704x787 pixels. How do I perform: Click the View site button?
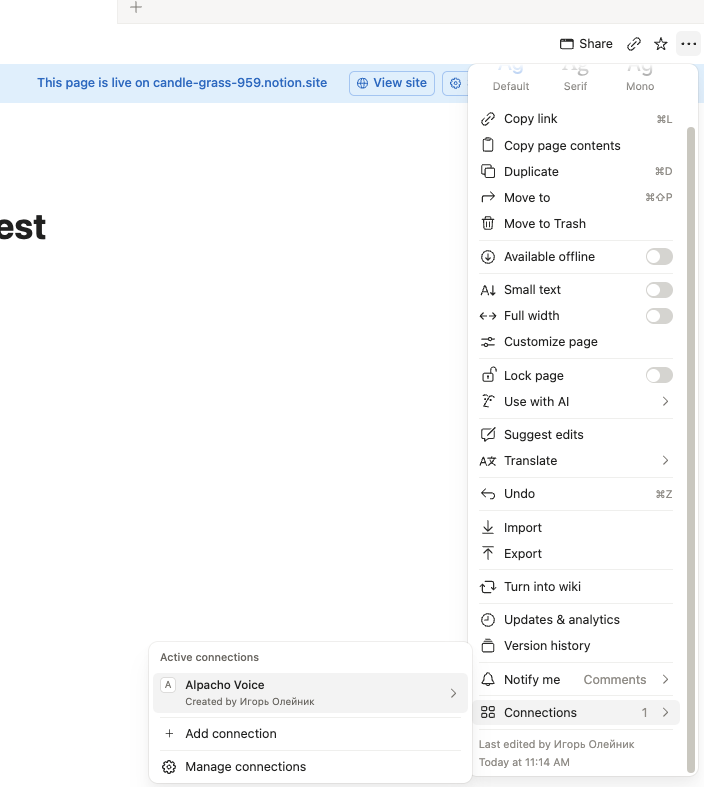click(x=392, y=83)
